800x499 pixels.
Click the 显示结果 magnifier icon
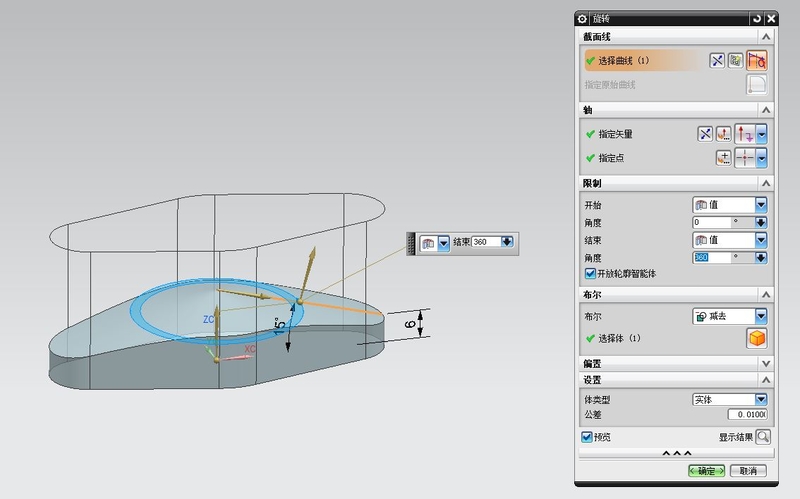coord(763,437)
